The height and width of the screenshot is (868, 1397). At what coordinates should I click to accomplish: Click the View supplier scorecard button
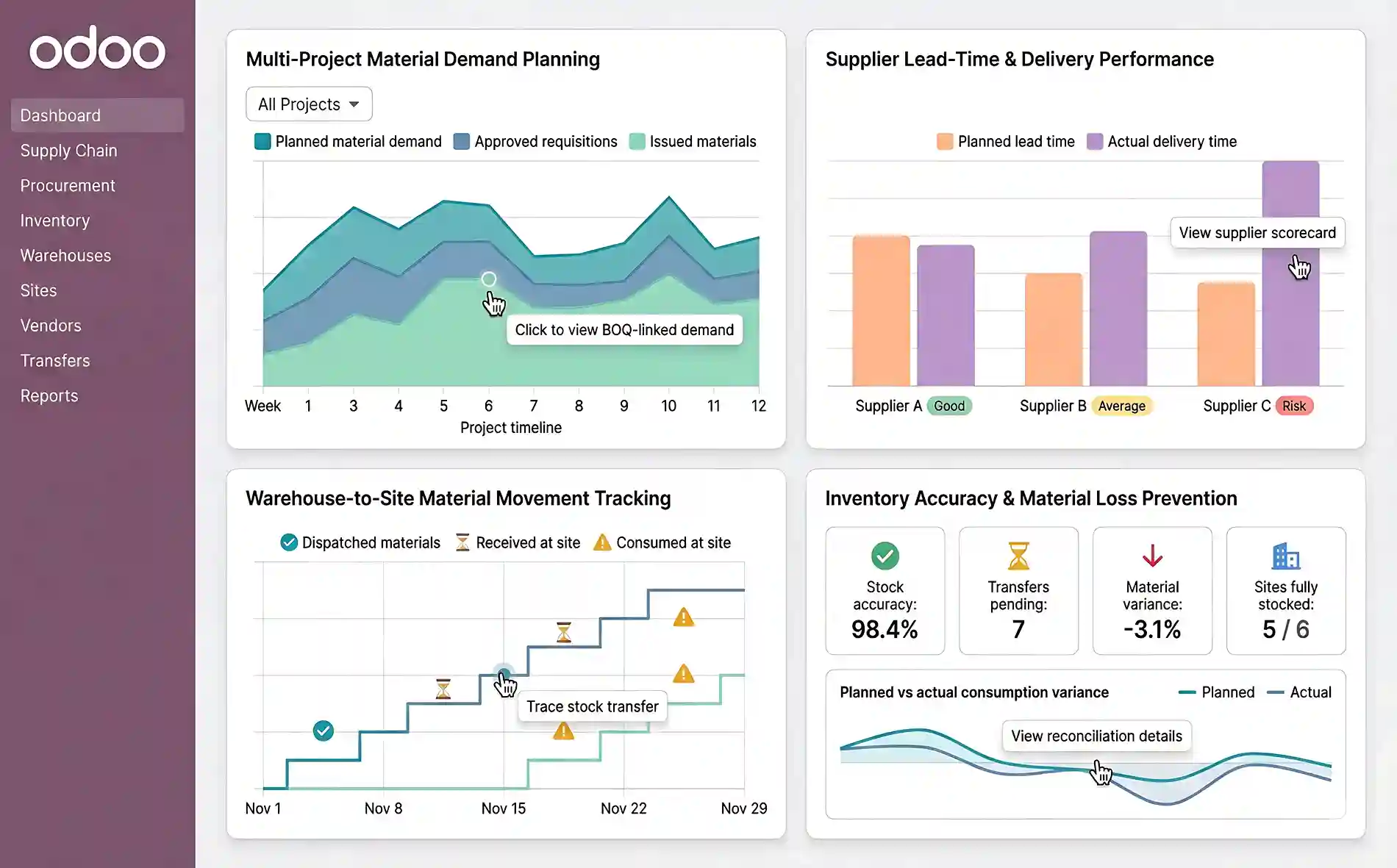(x=1257, y=233)
